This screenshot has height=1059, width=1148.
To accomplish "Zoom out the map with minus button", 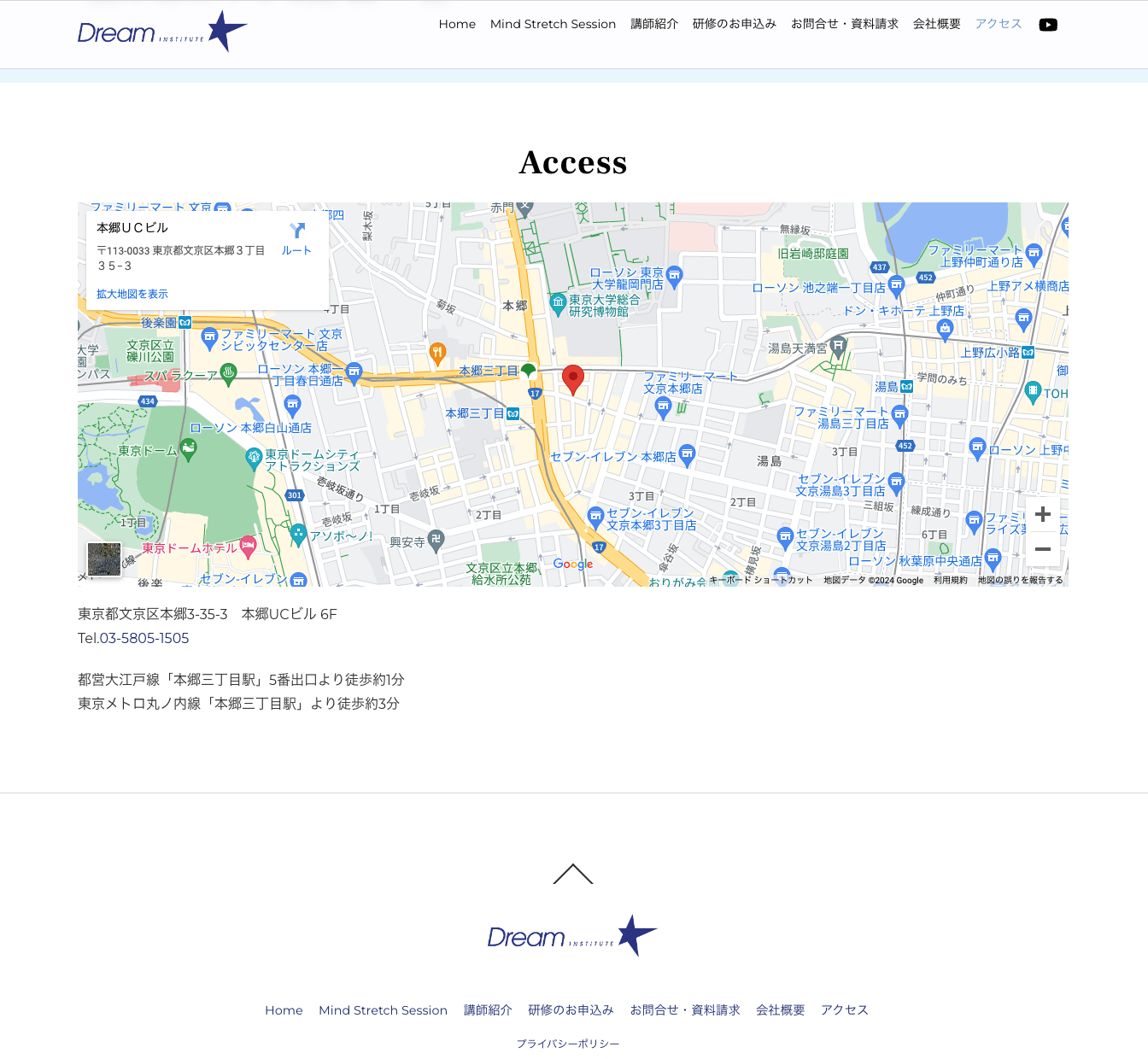I will tap(1042, 549).
